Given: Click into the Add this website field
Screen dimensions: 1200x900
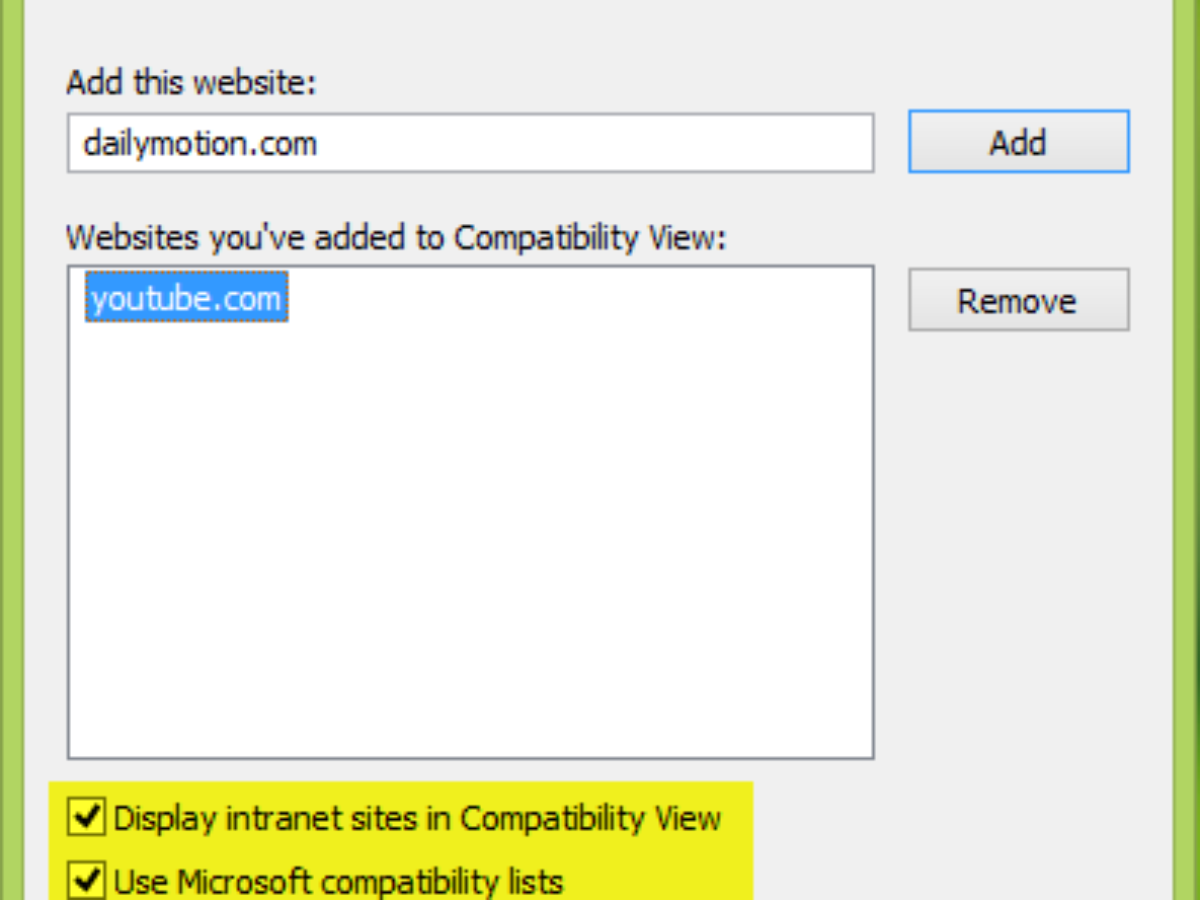Looking at the screenshot, I should tap(470, 143).
